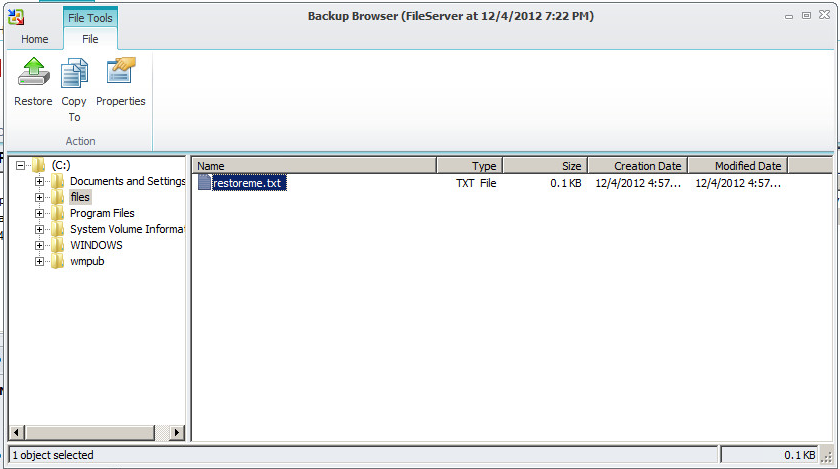840x469 pixels.
Task: Open the Properties icon
Action: pyautogui.click(x=121, y=70)
